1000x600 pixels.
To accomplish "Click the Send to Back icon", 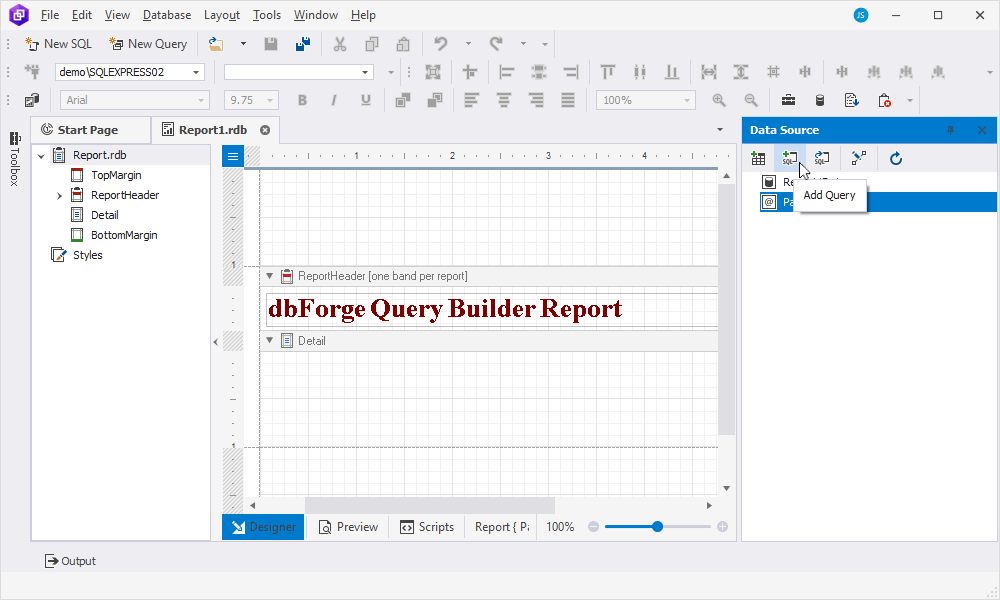I will pyautogui.click(x=435, y=100).
